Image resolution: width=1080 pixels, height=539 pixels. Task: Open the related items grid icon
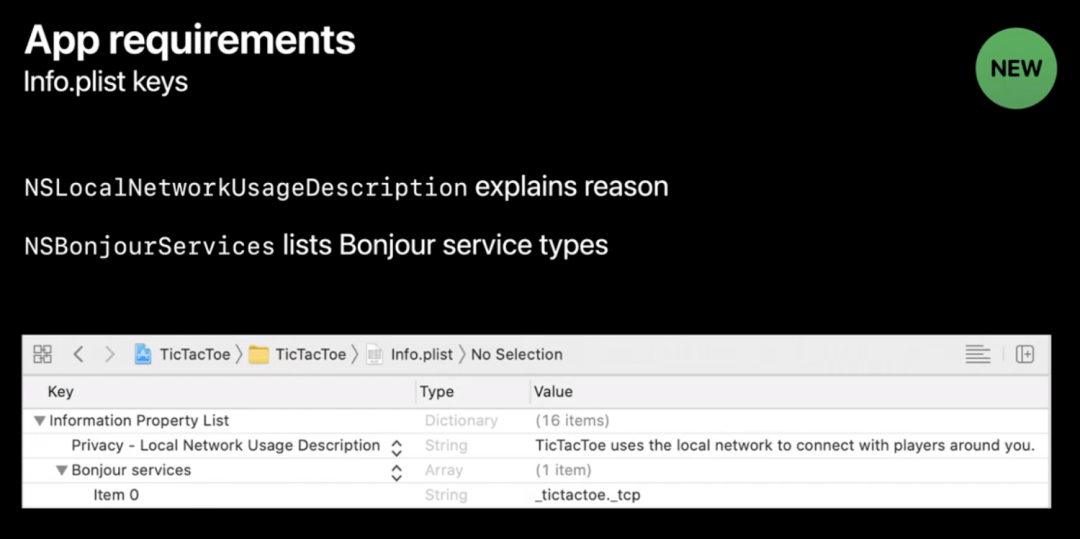(x=43, y=355)
